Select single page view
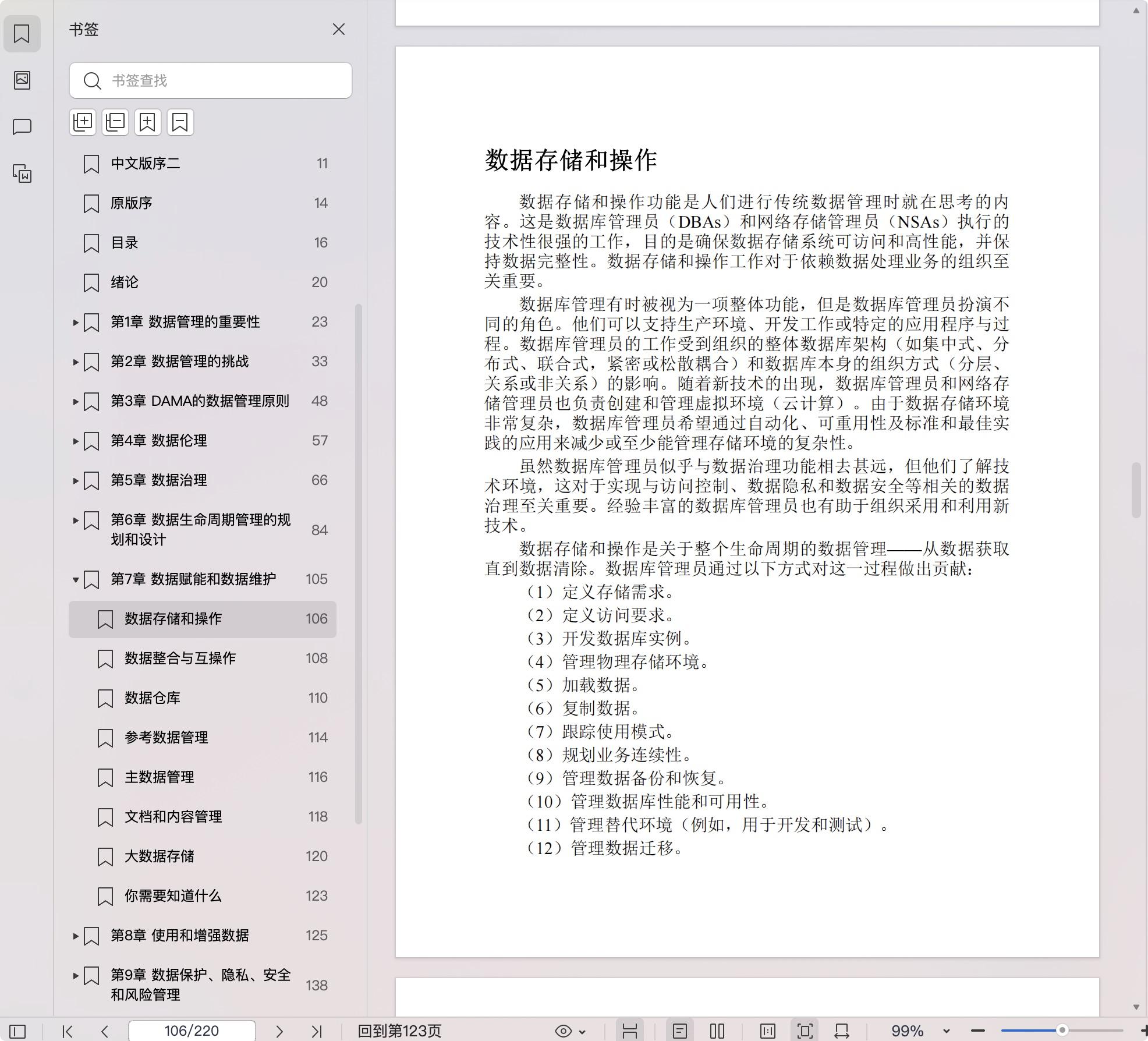The height and width of the screenshot is (1041, 1148). coord(679,1031)
